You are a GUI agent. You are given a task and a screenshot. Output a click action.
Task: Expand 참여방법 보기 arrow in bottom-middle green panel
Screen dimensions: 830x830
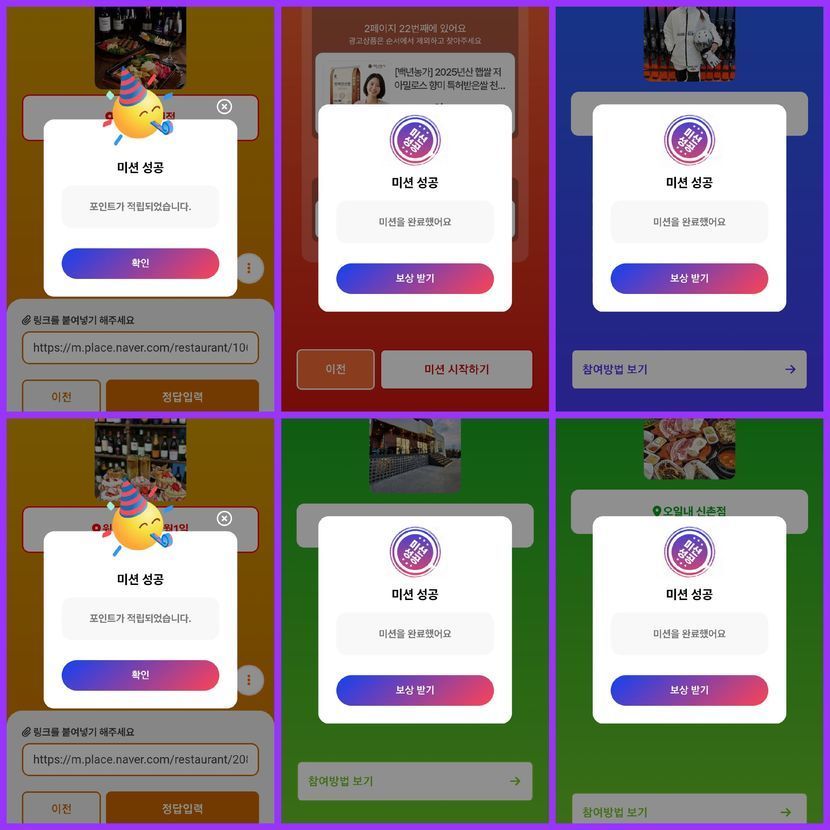(x=515, y=781)
